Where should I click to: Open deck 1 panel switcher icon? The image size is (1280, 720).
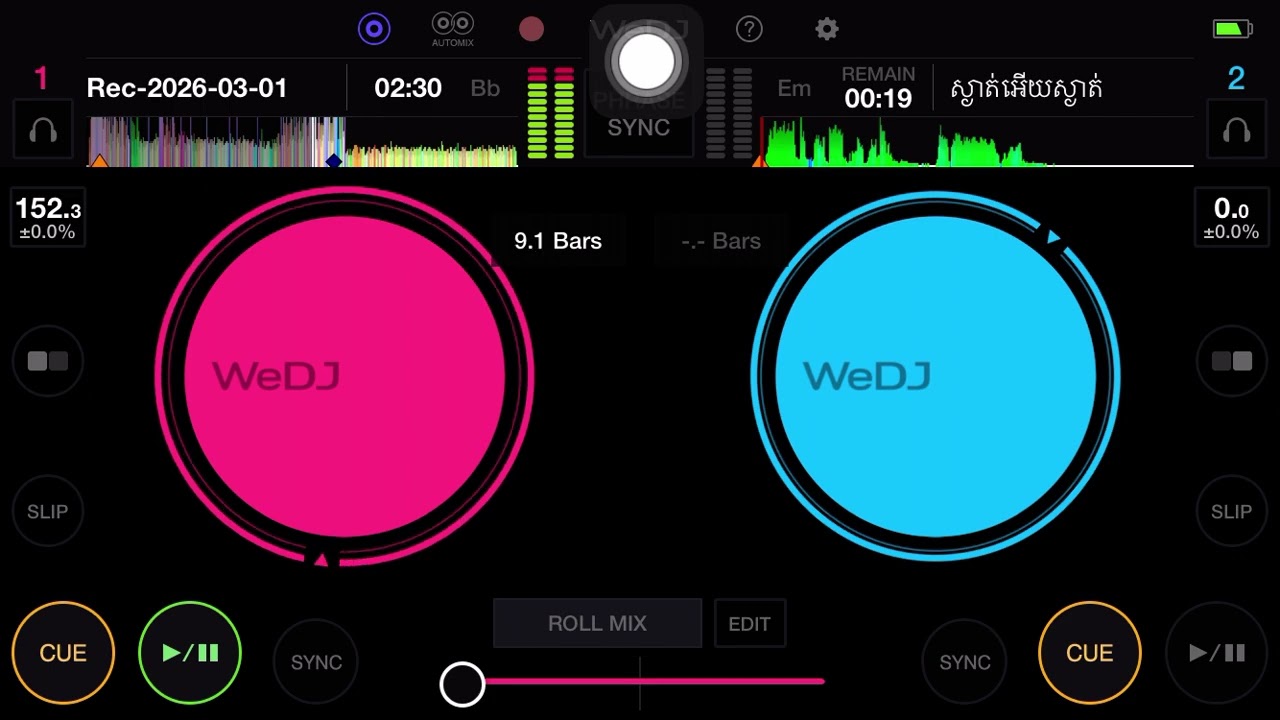click(x=48, y=361)
